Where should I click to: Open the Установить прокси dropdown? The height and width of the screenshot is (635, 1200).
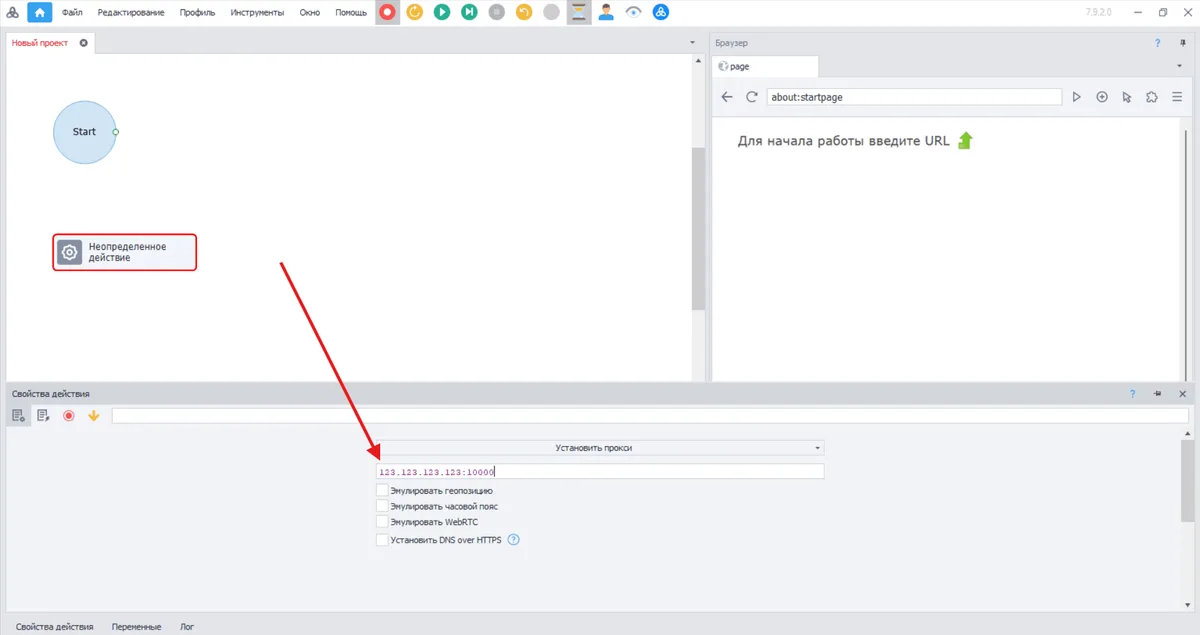click(600, 448)
